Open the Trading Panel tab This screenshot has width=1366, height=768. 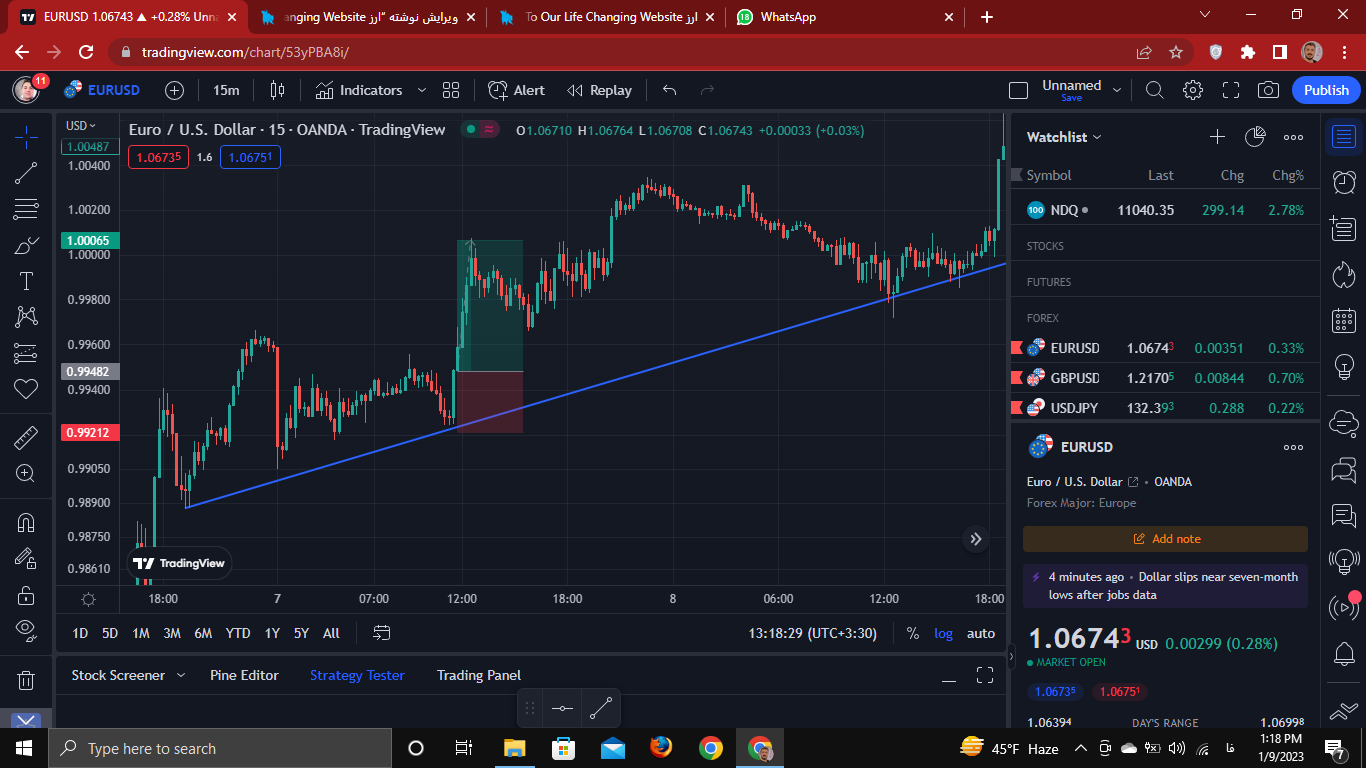(x=479, y=675)
